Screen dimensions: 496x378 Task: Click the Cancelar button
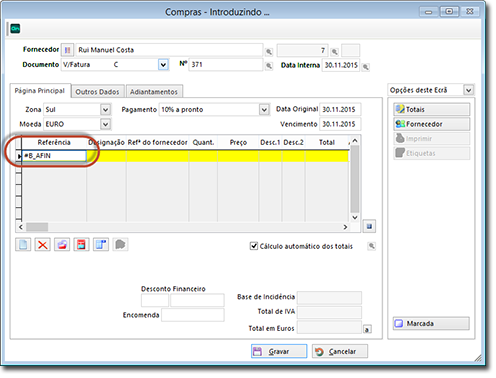(x=340, y=351)
